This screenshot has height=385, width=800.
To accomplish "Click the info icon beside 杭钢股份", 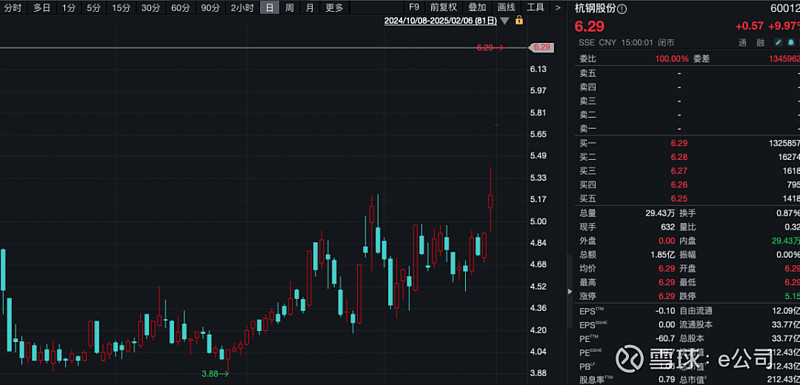I will 623,9.
